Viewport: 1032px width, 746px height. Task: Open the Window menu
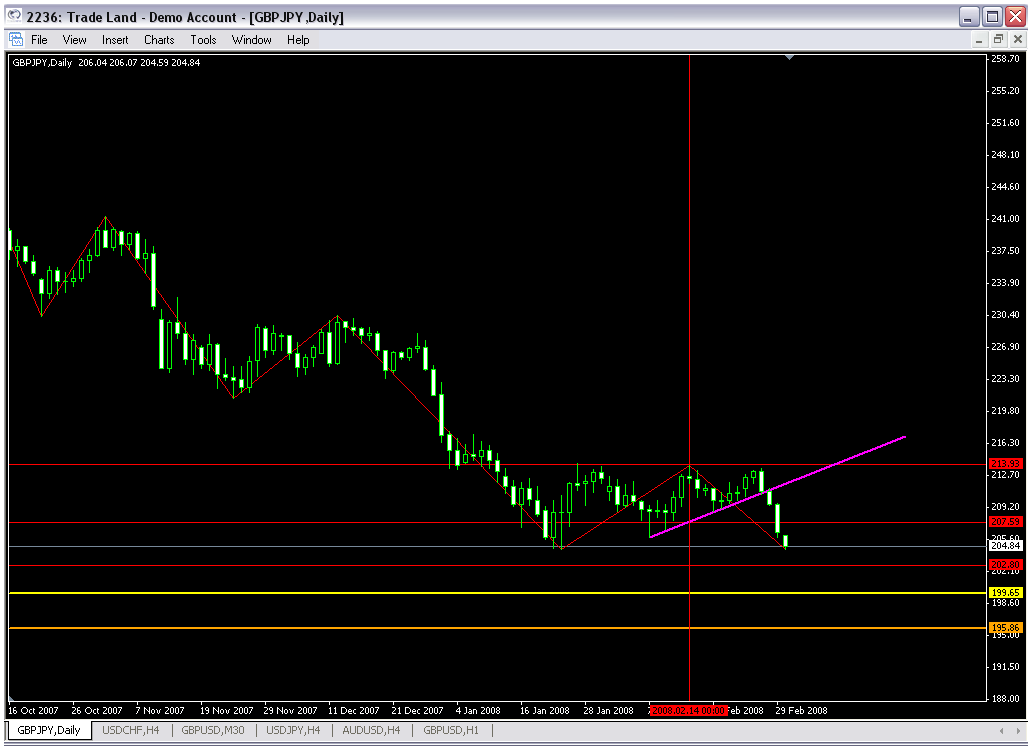pos(251,40)
